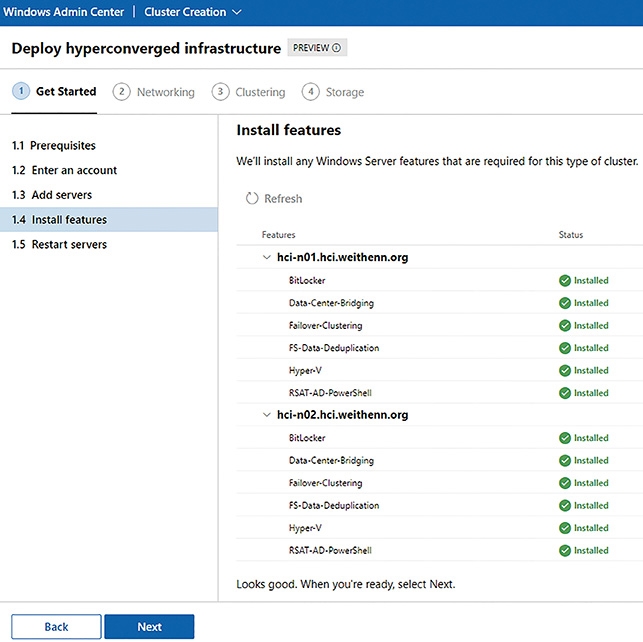Viewport: 643px width, 642px height.
Task: Click green check icon for hci-n02 Data-Center-Bridging
Action: tap(565, 460)
